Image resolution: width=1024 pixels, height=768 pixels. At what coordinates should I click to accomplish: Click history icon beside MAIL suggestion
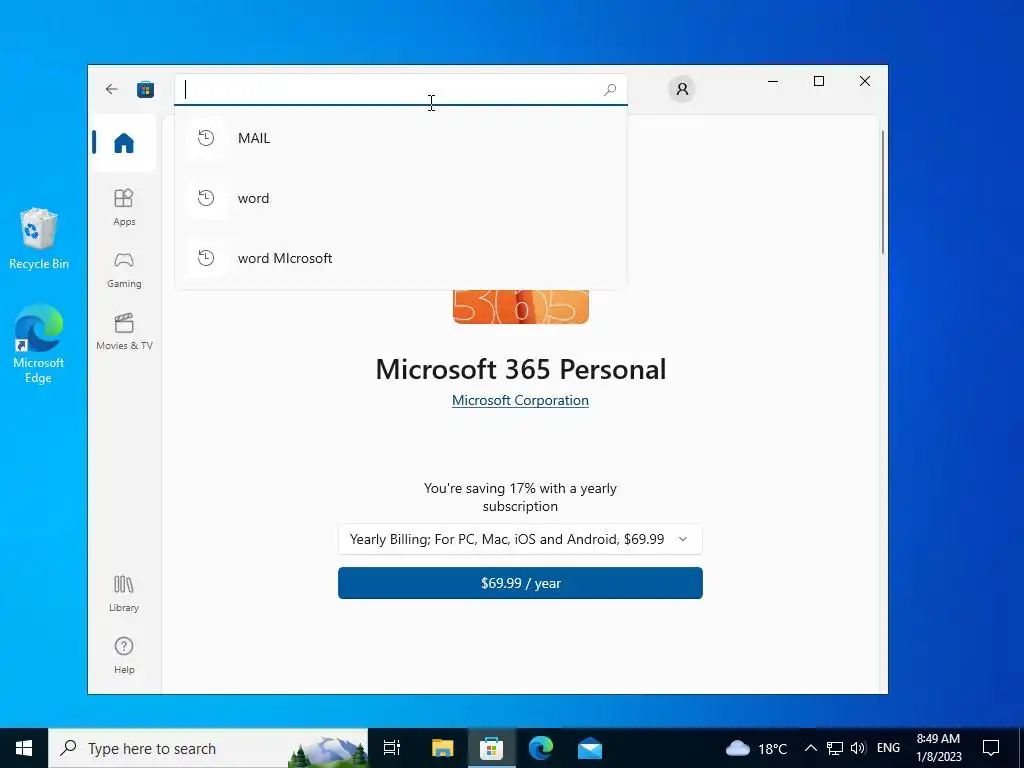206,138
